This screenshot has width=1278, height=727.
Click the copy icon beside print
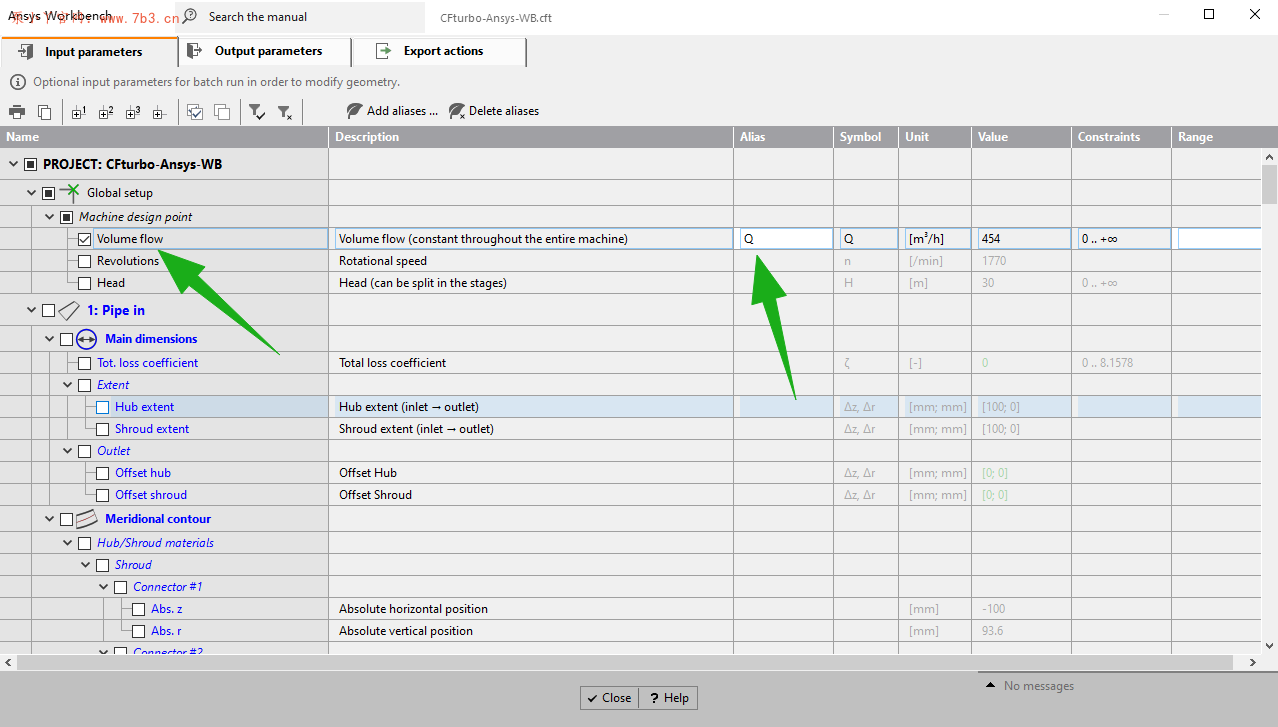tap(44, 112)
